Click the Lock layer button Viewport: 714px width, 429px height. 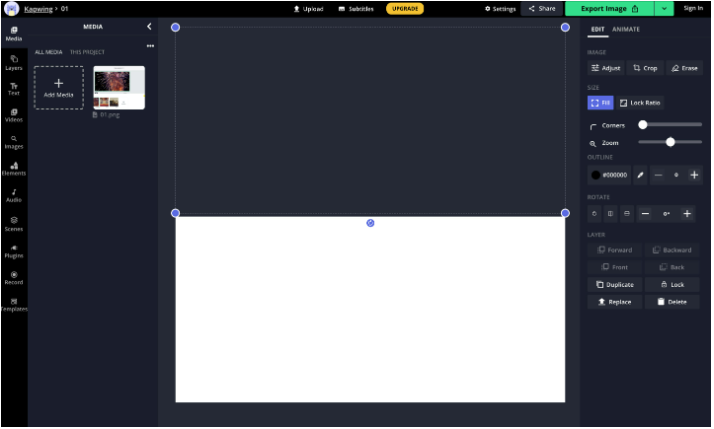click(672, 285)
